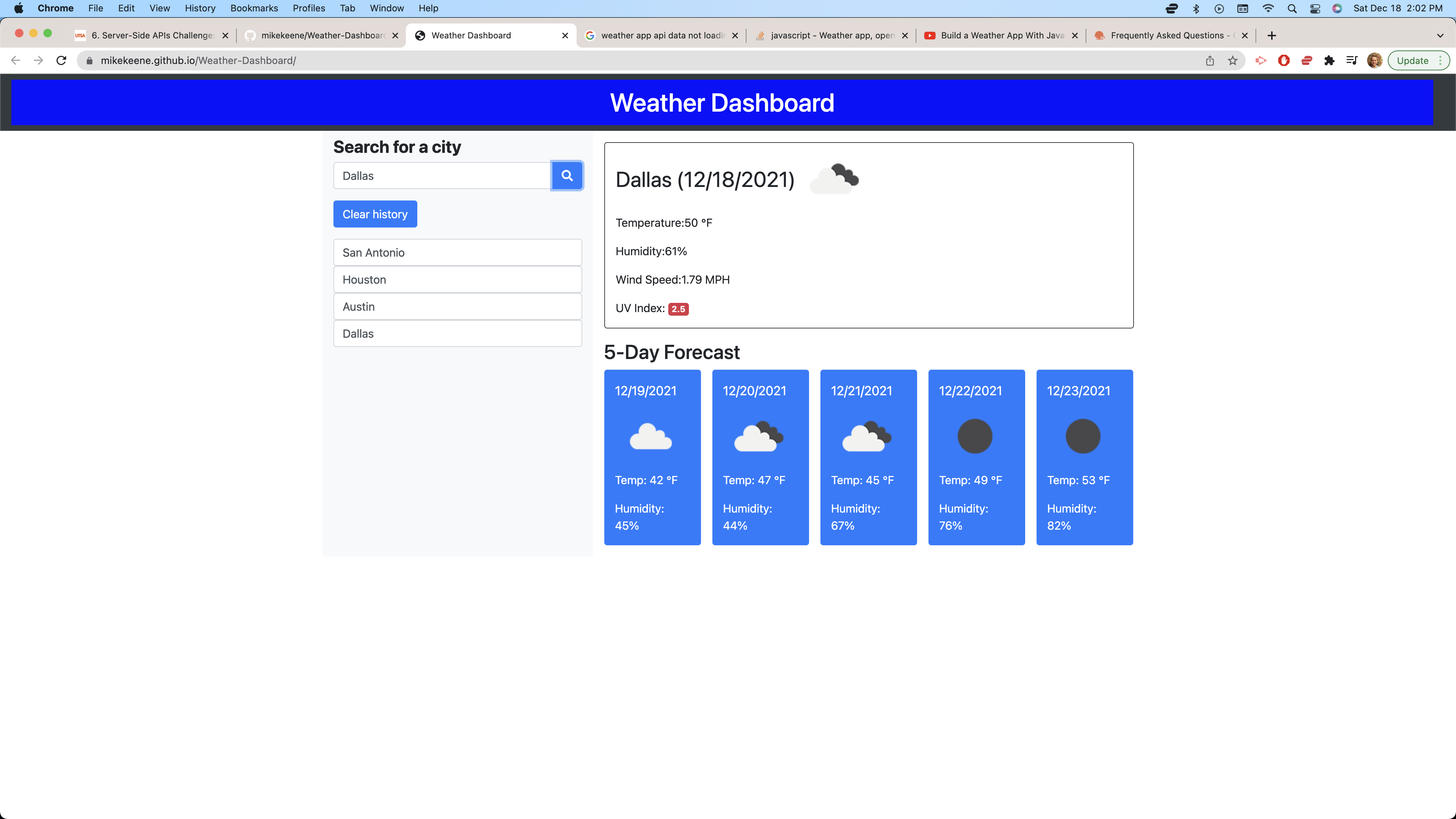Click the 12/19/2021 forecast cloud icon
Viewport: 1456px width, 819px height.
pos(651,437)
